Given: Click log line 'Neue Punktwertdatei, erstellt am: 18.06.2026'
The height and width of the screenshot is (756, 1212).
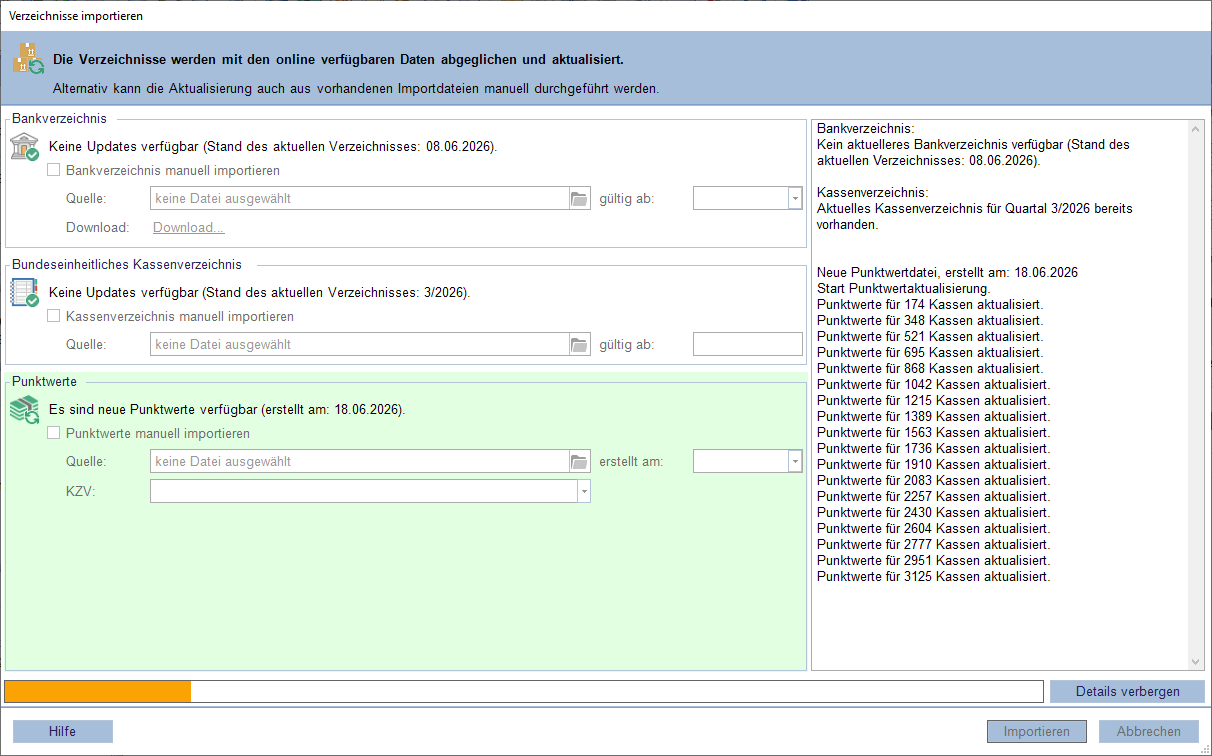Looking at the screenshot, I should click(x=947, y=272).
